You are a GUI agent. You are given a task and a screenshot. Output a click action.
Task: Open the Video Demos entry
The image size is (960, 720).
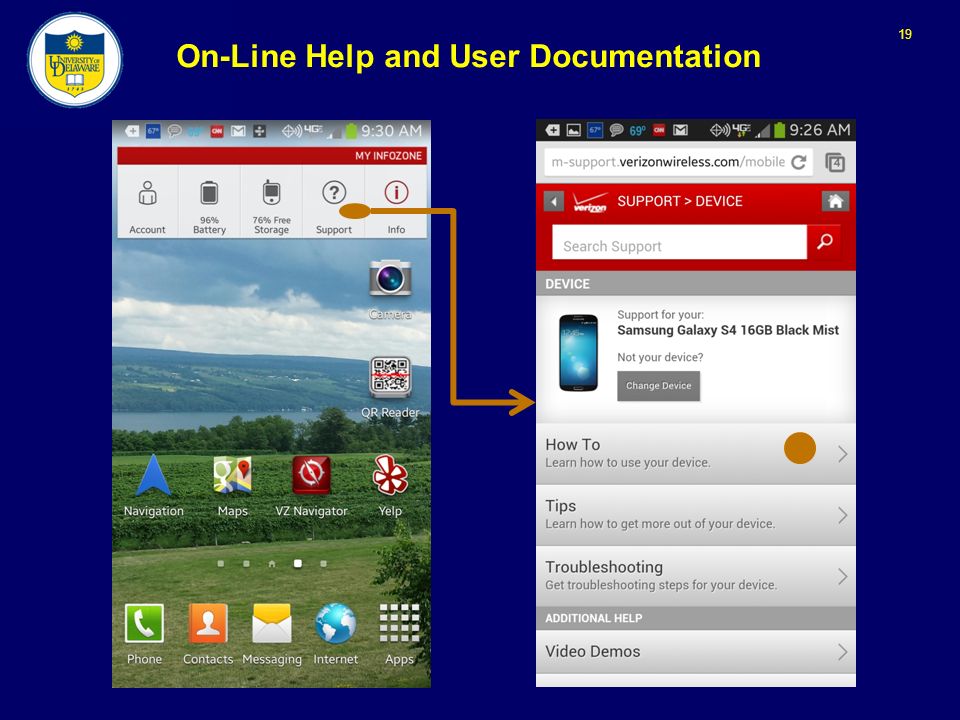click(696, 652)
